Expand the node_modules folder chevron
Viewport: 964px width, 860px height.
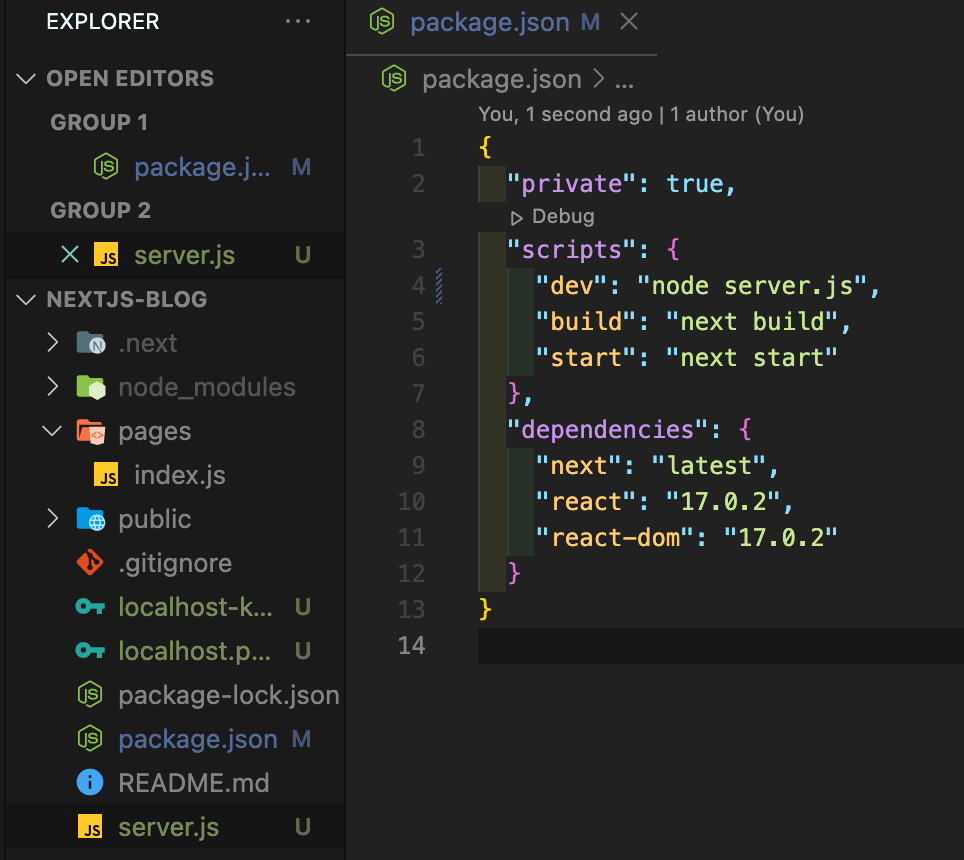click(53, 387)
